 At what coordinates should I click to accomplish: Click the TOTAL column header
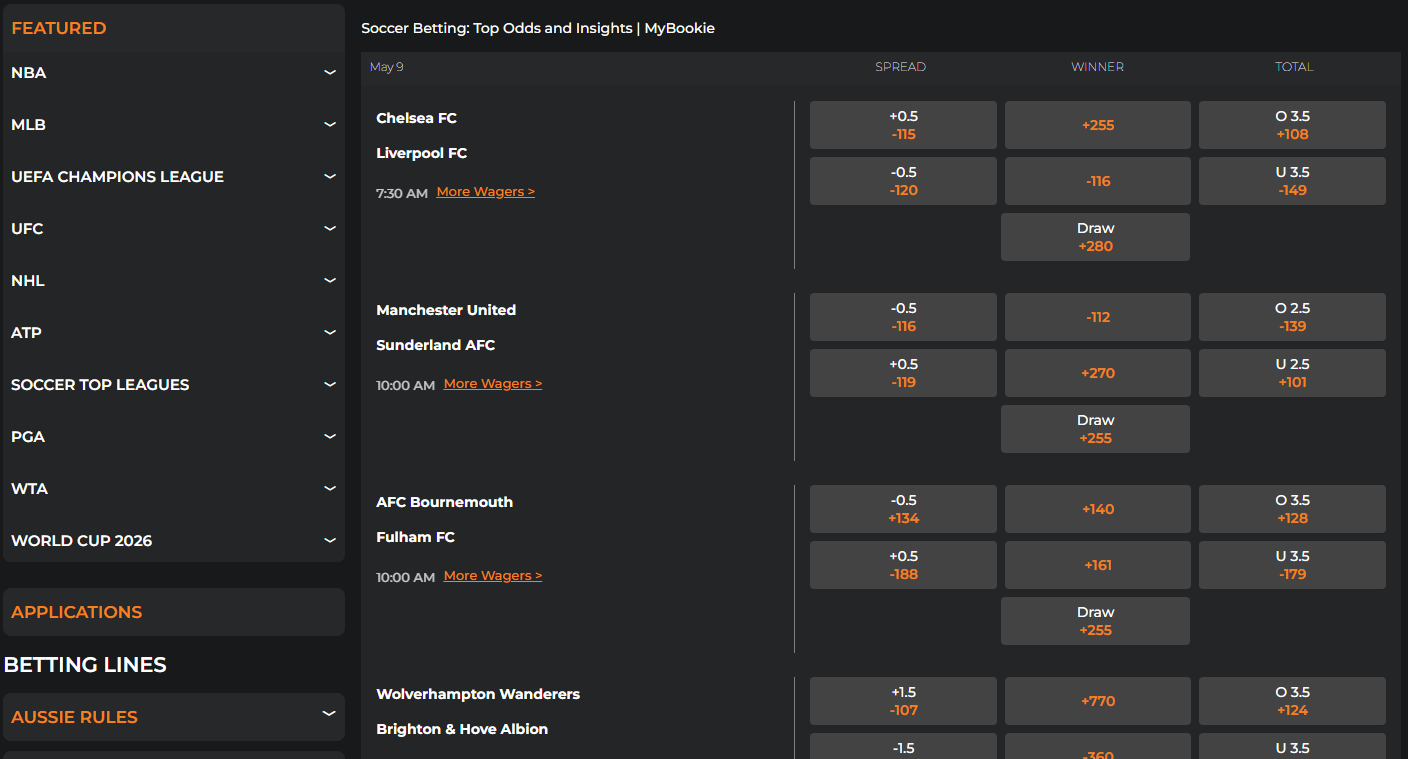pos(1294,67)
